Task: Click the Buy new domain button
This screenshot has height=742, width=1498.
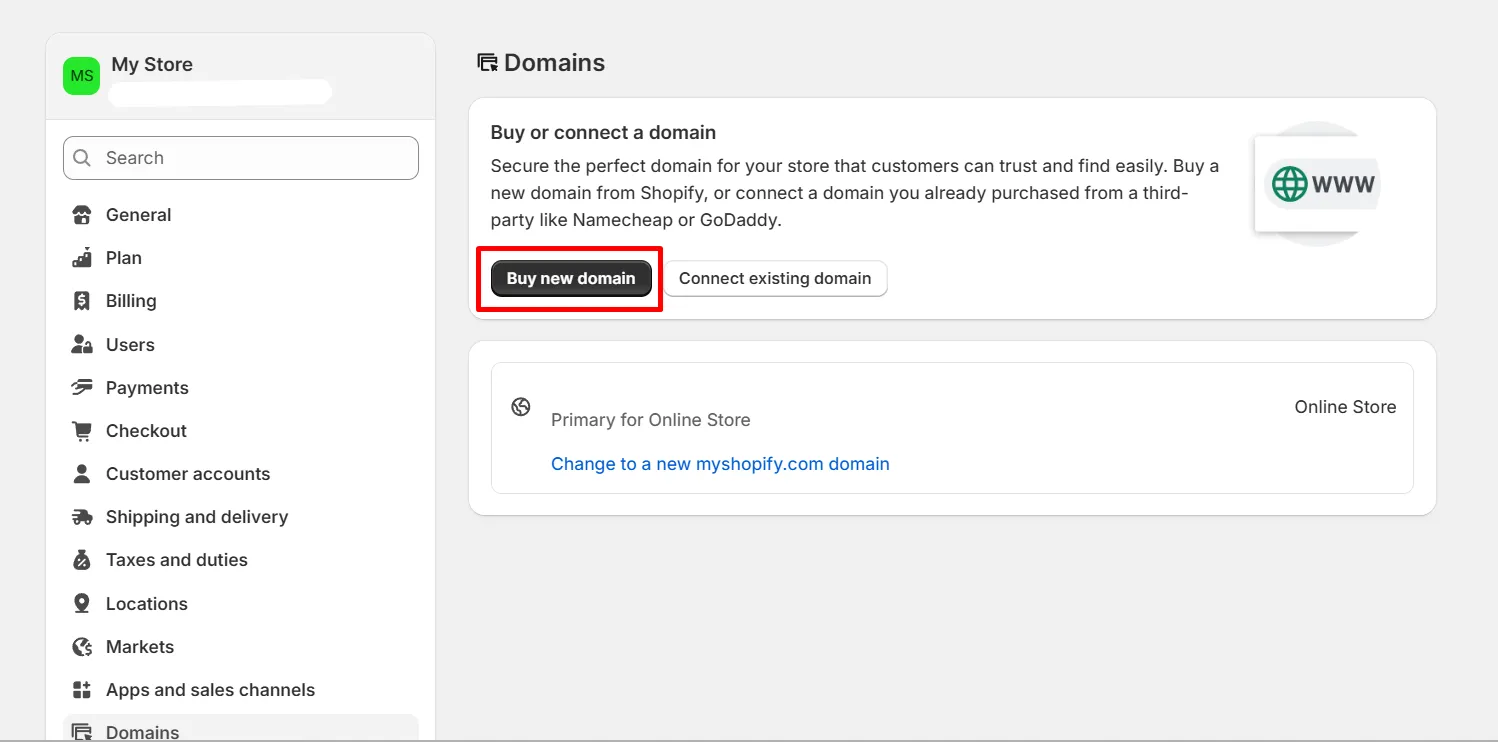Action: 571,278
